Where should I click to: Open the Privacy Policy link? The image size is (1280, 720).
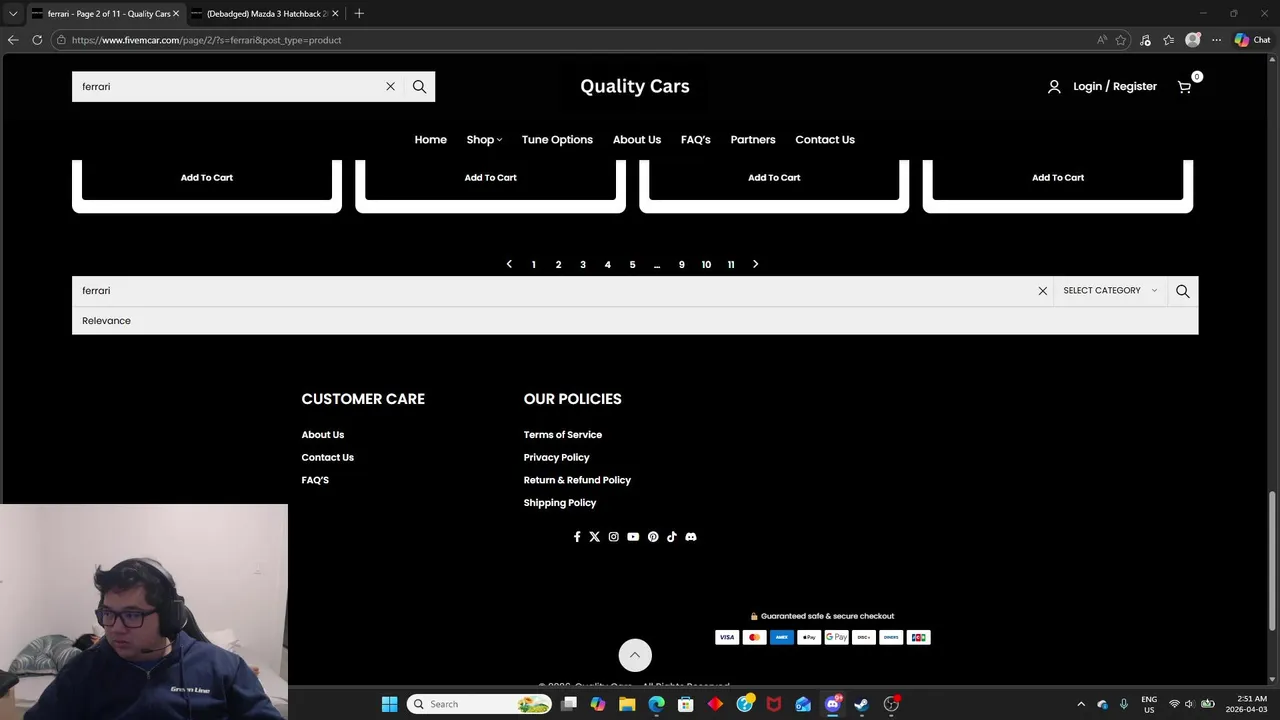click(556, 458)
